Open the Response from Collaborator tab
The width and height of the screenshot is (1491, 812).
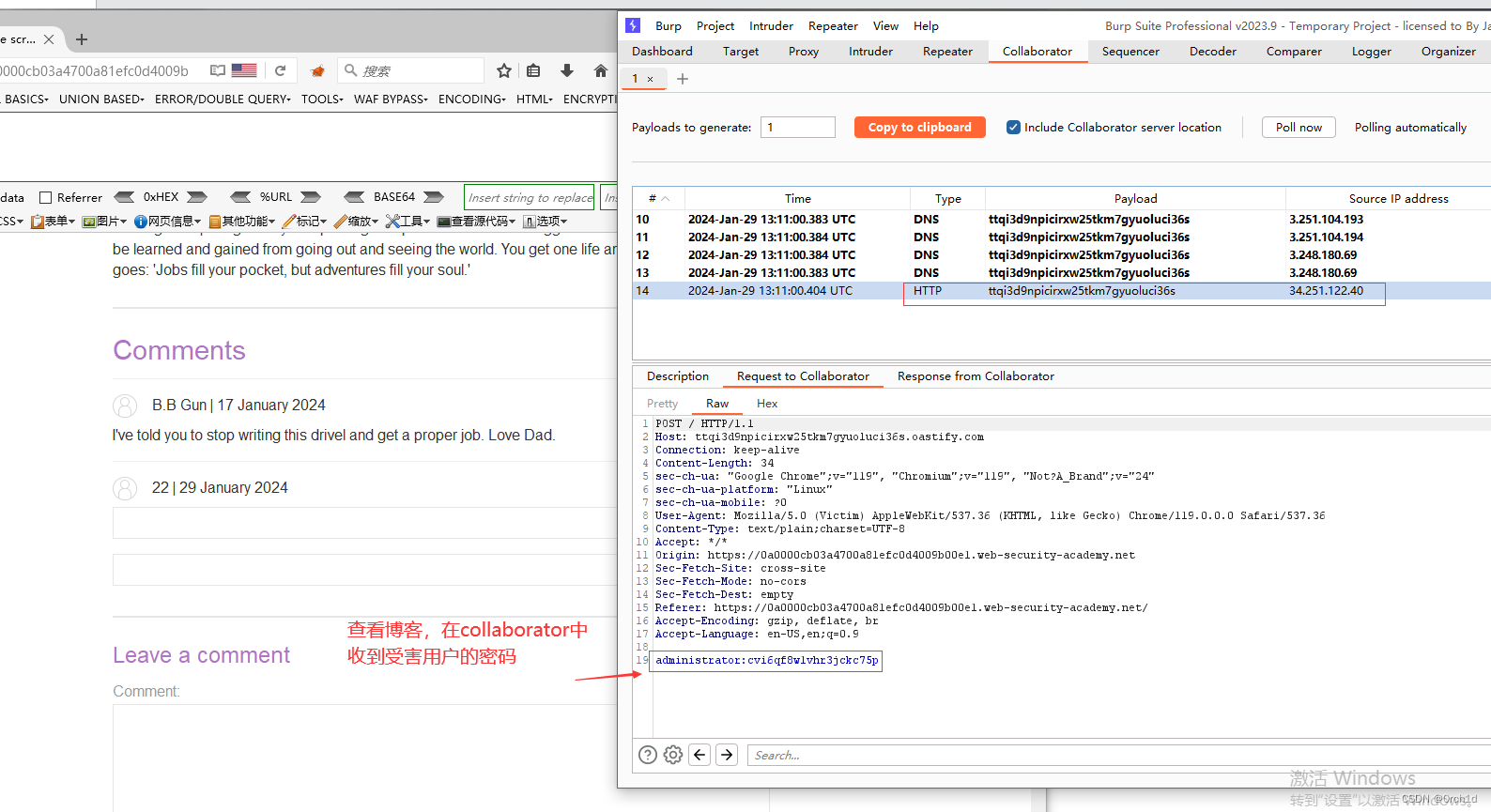(976, 376)
